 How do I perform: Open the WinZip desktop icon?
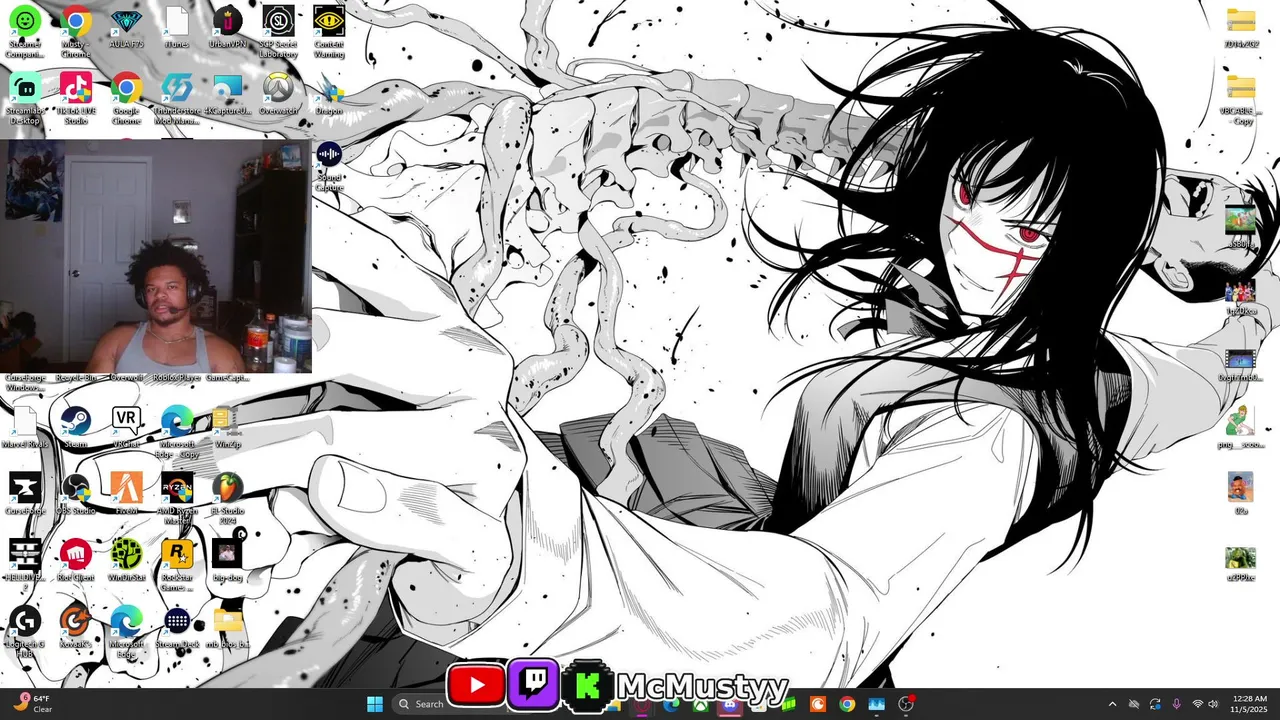pyautogui.click(x=227, y=427)
